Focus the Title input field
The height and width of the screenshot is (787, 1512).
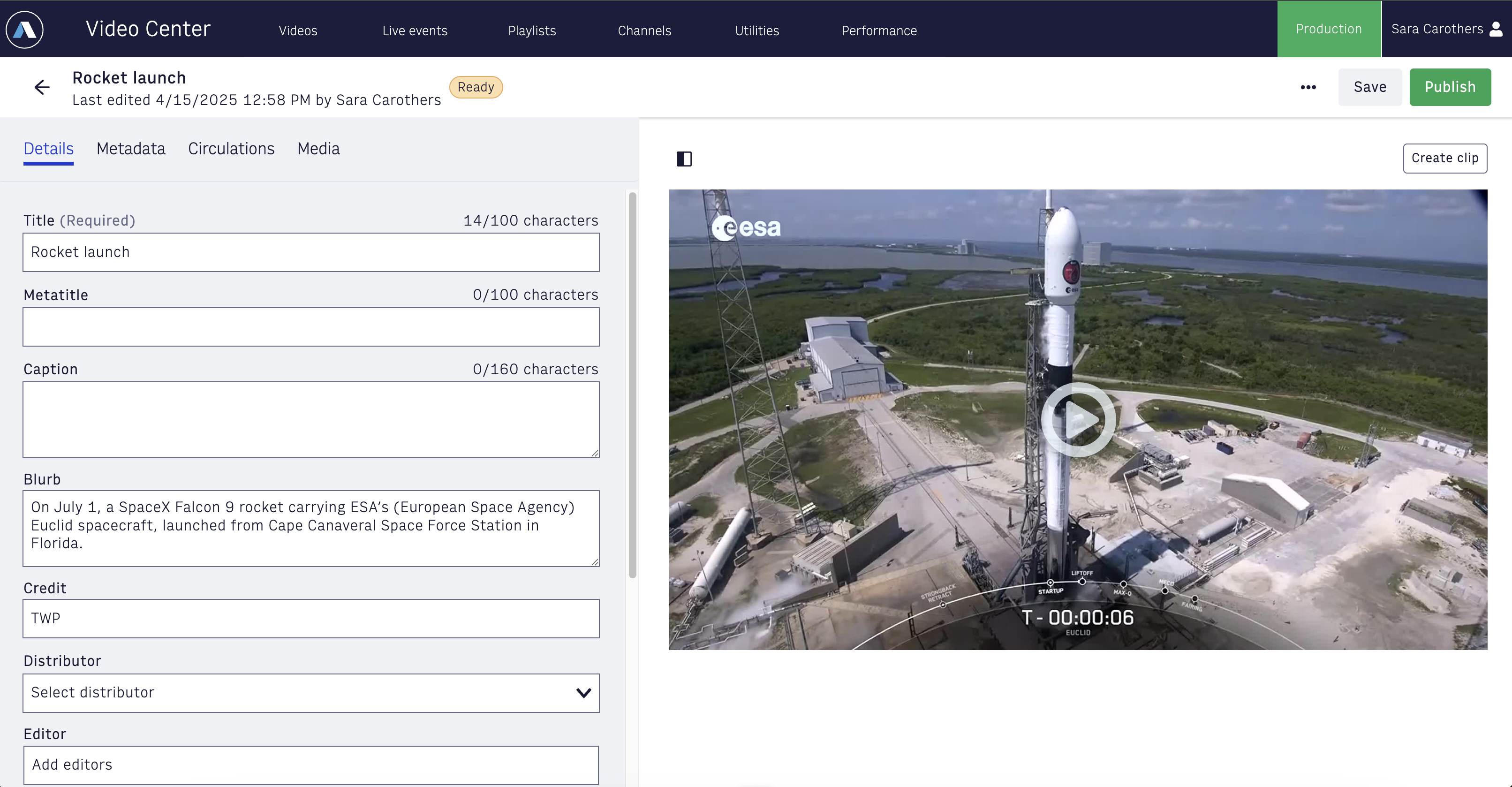tap(311, 252)
